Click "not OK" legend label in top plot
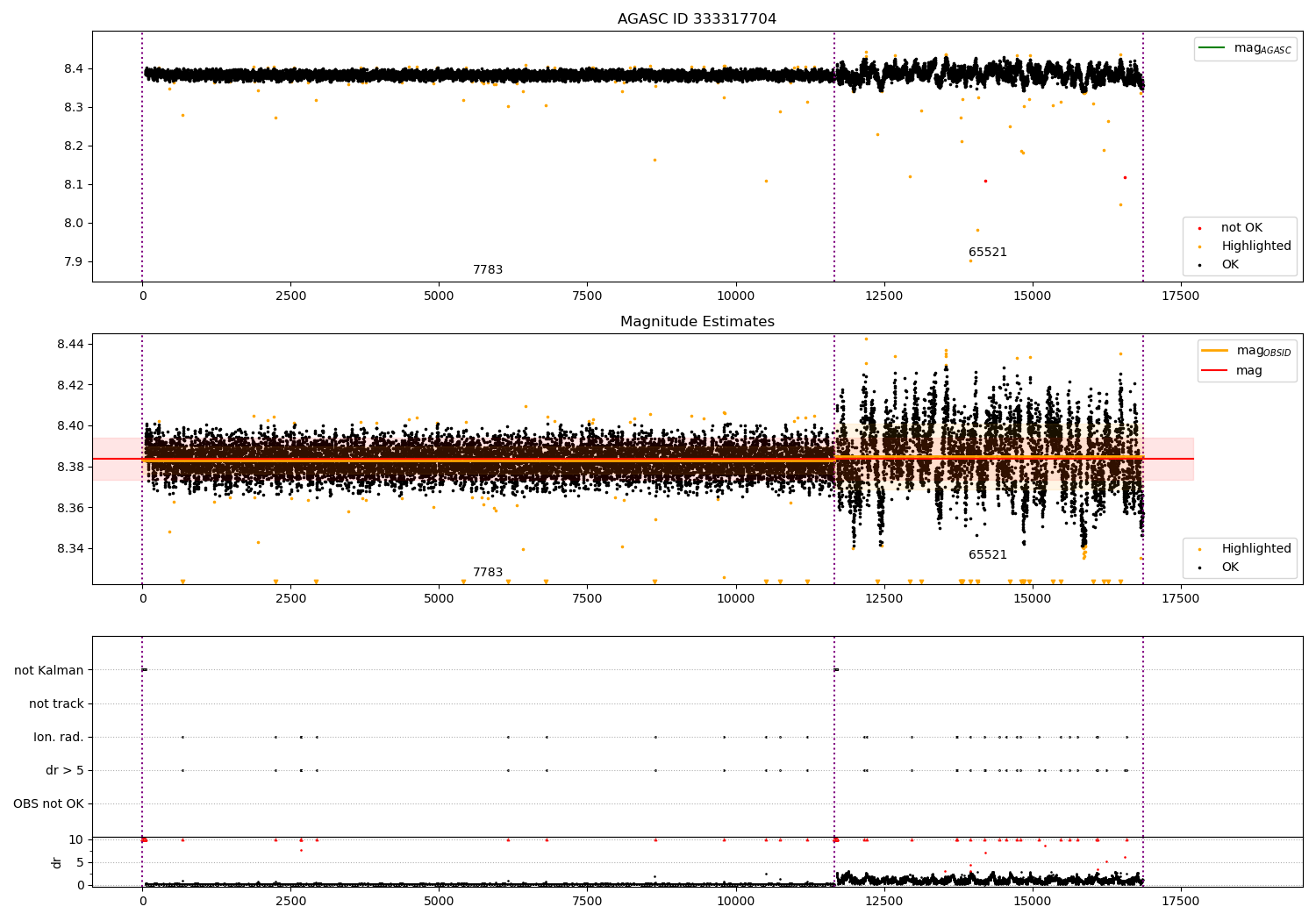The image size is (1316, 921). tap(1241, 228)
